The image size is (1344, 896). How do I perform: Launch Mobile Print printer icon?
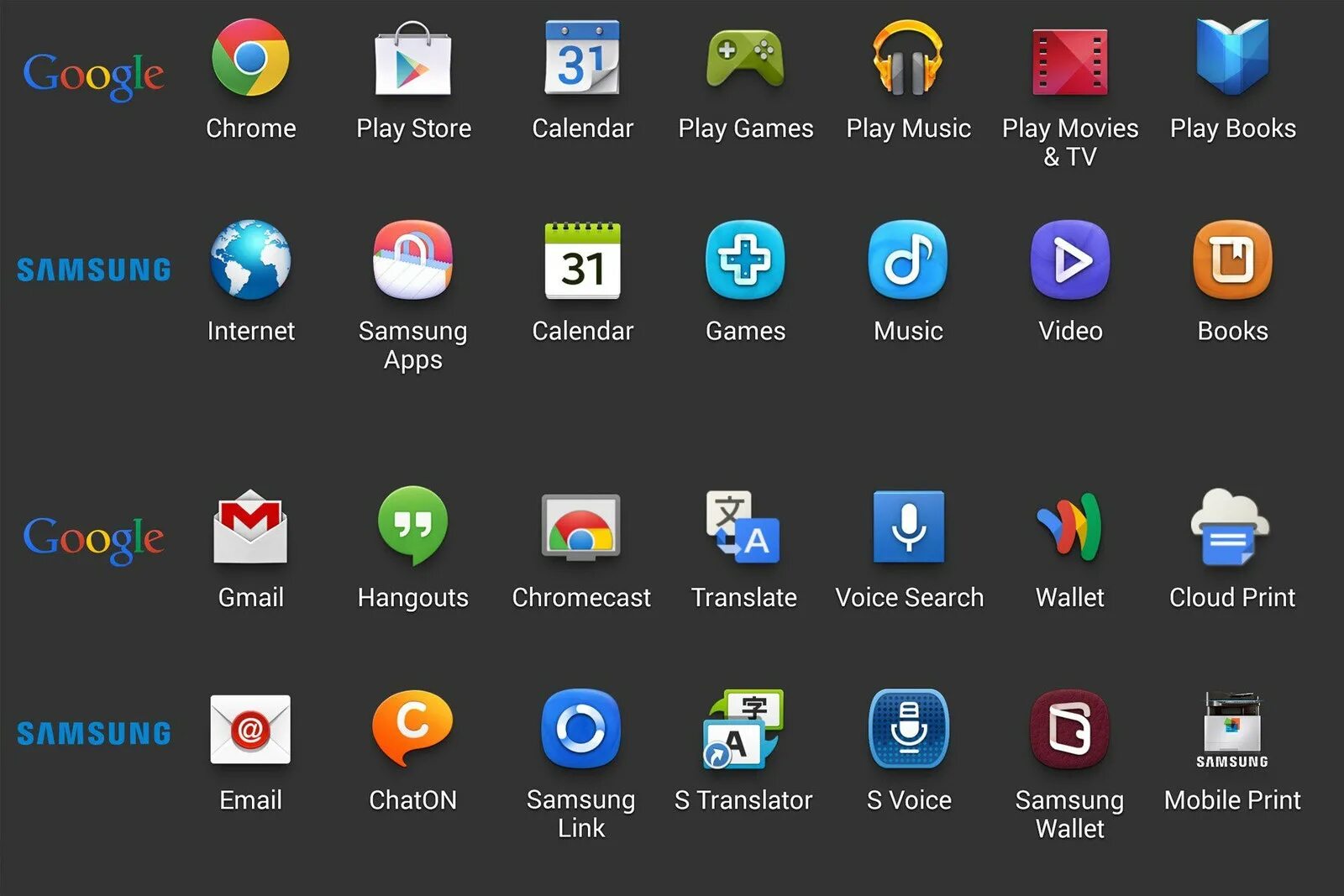(x=1231, y=729)
